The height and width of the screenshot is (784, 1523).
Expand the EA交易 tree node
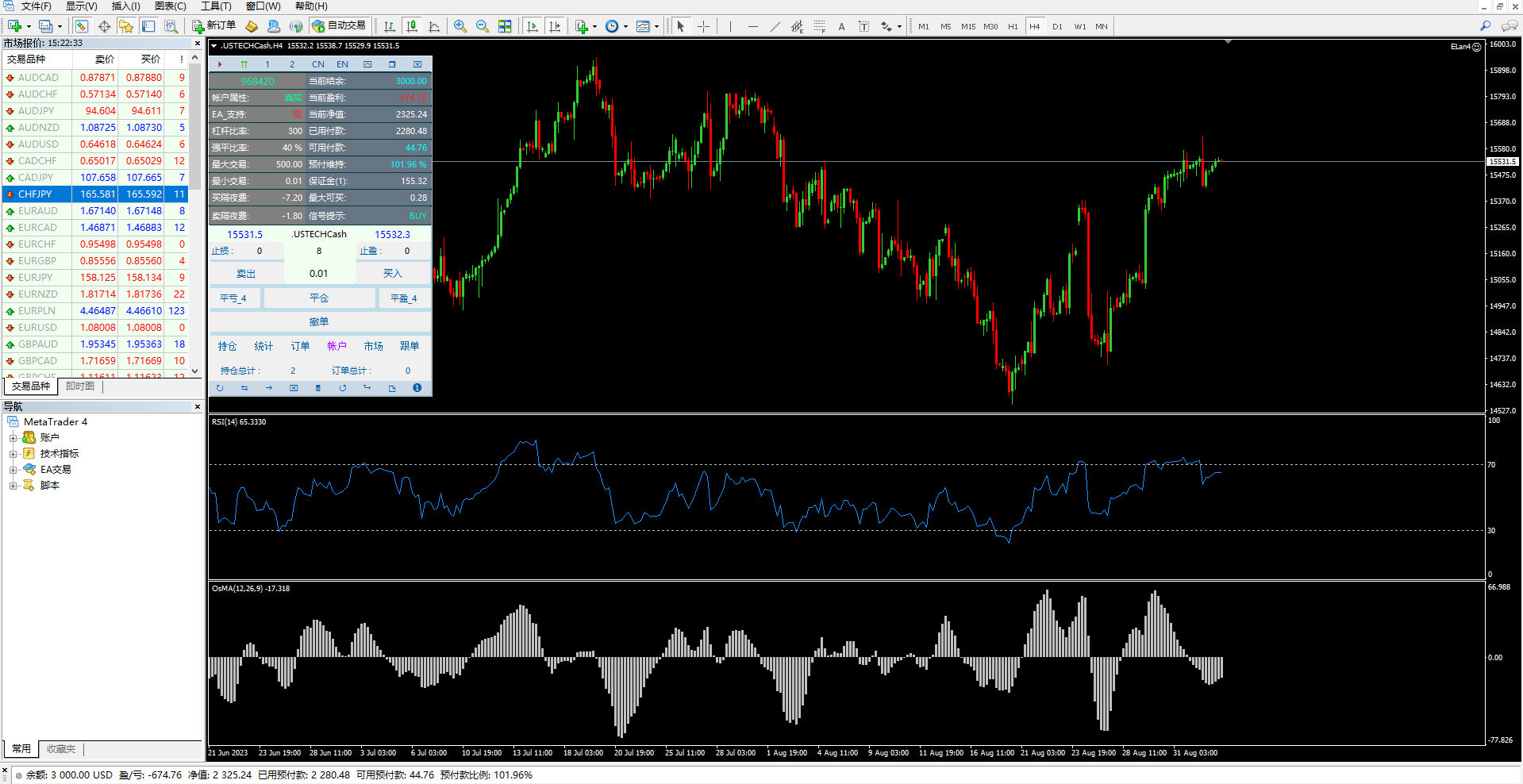[x=13, y=470]
